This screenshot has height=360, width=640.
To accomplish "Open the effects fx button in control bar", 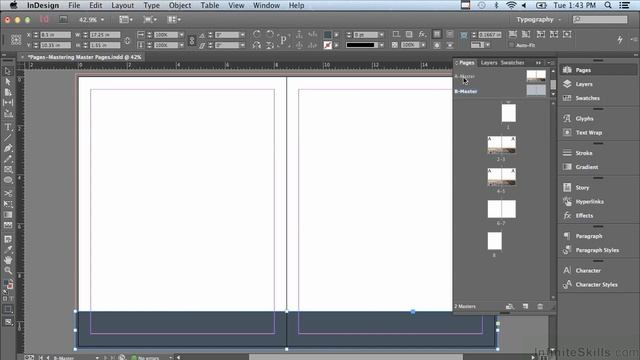I will 422,34.
